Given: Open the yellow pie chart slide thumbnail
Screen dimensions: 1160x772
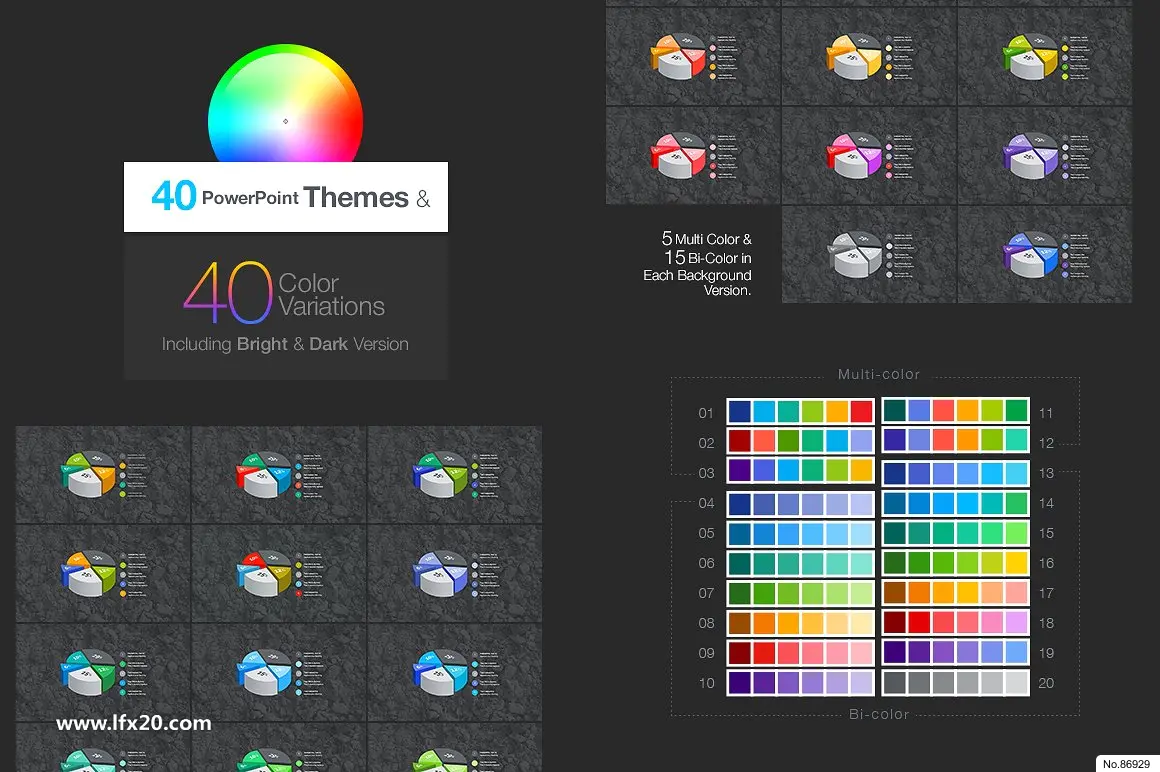Looking at the screenshot, I should pos(869,56).
